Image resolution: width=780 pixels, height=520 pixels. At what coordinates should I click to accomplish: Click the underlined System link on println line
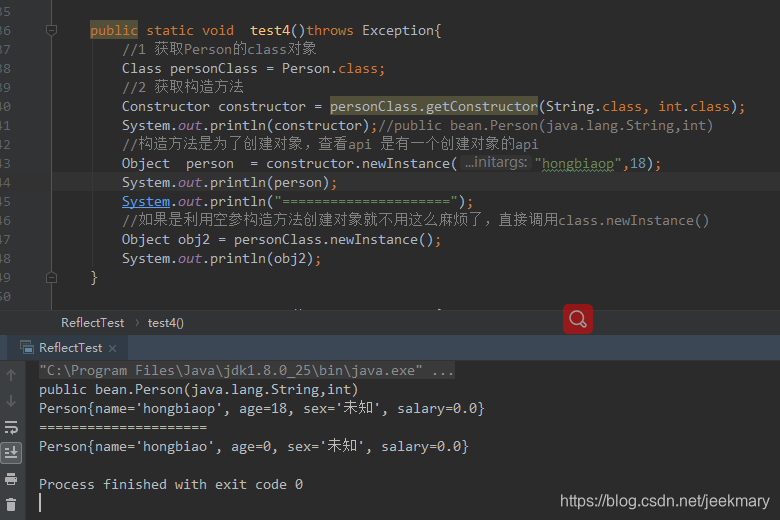coord(146,202)
